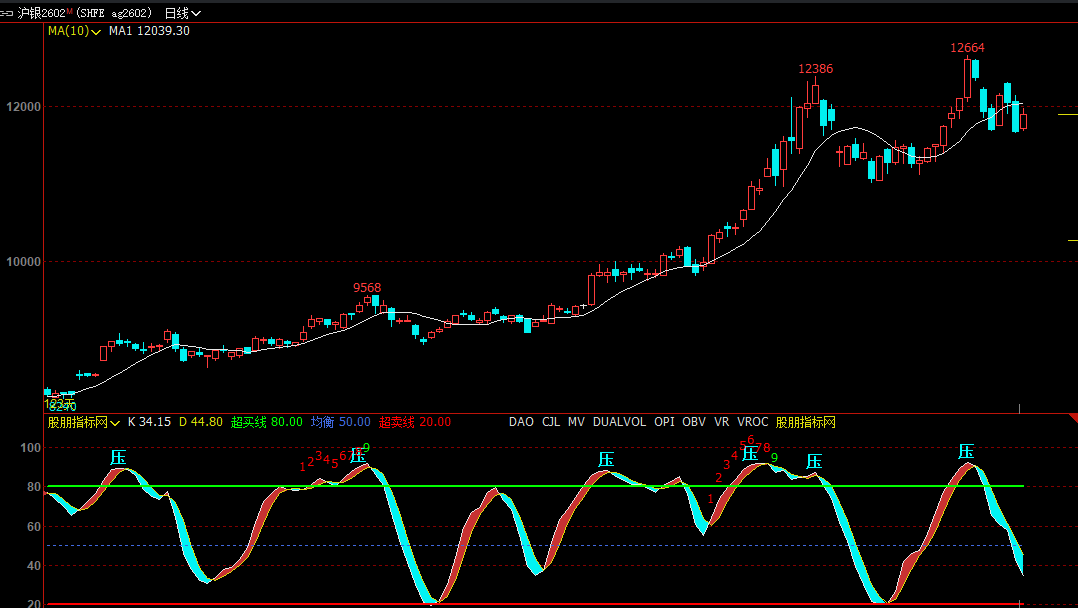This screenshot has height=608, width=1078.
Task: Click the 9568 peak price label
Action: [x=367, y=287]
